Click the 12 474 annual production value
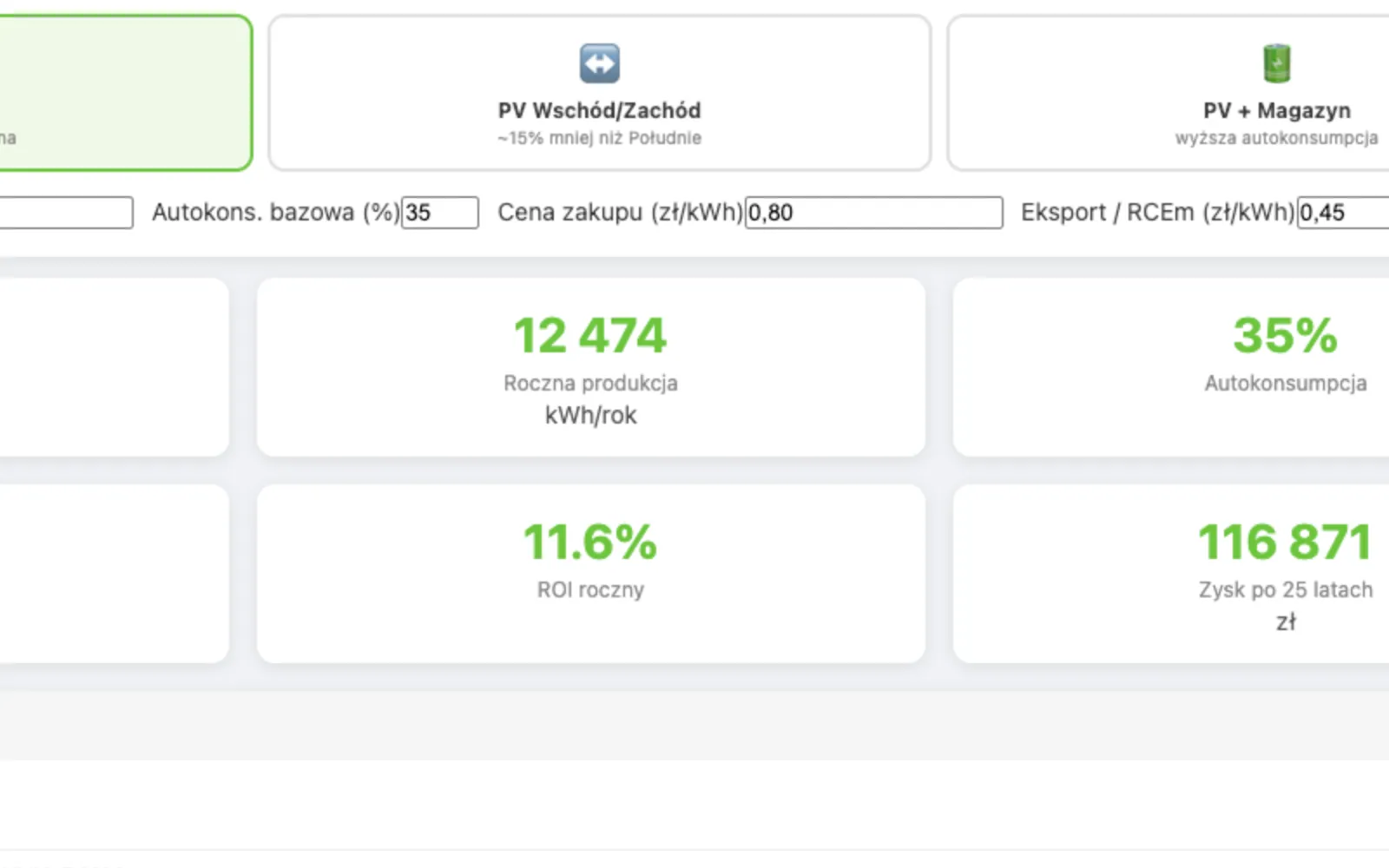Image resolution: width=1389 pixels, height=868 pixels. [590, 336]
